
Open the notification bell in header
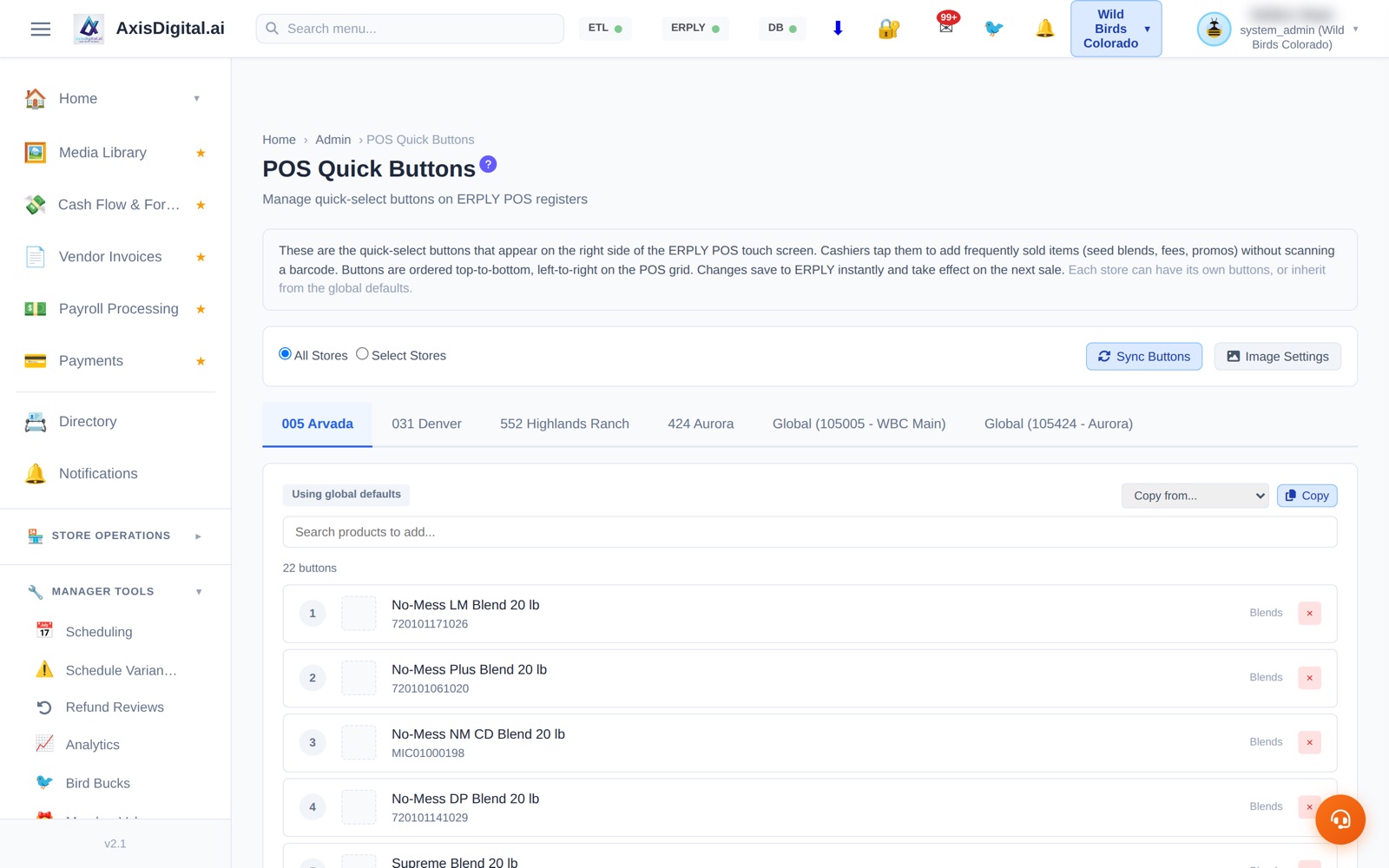(x=1045, y=29)
